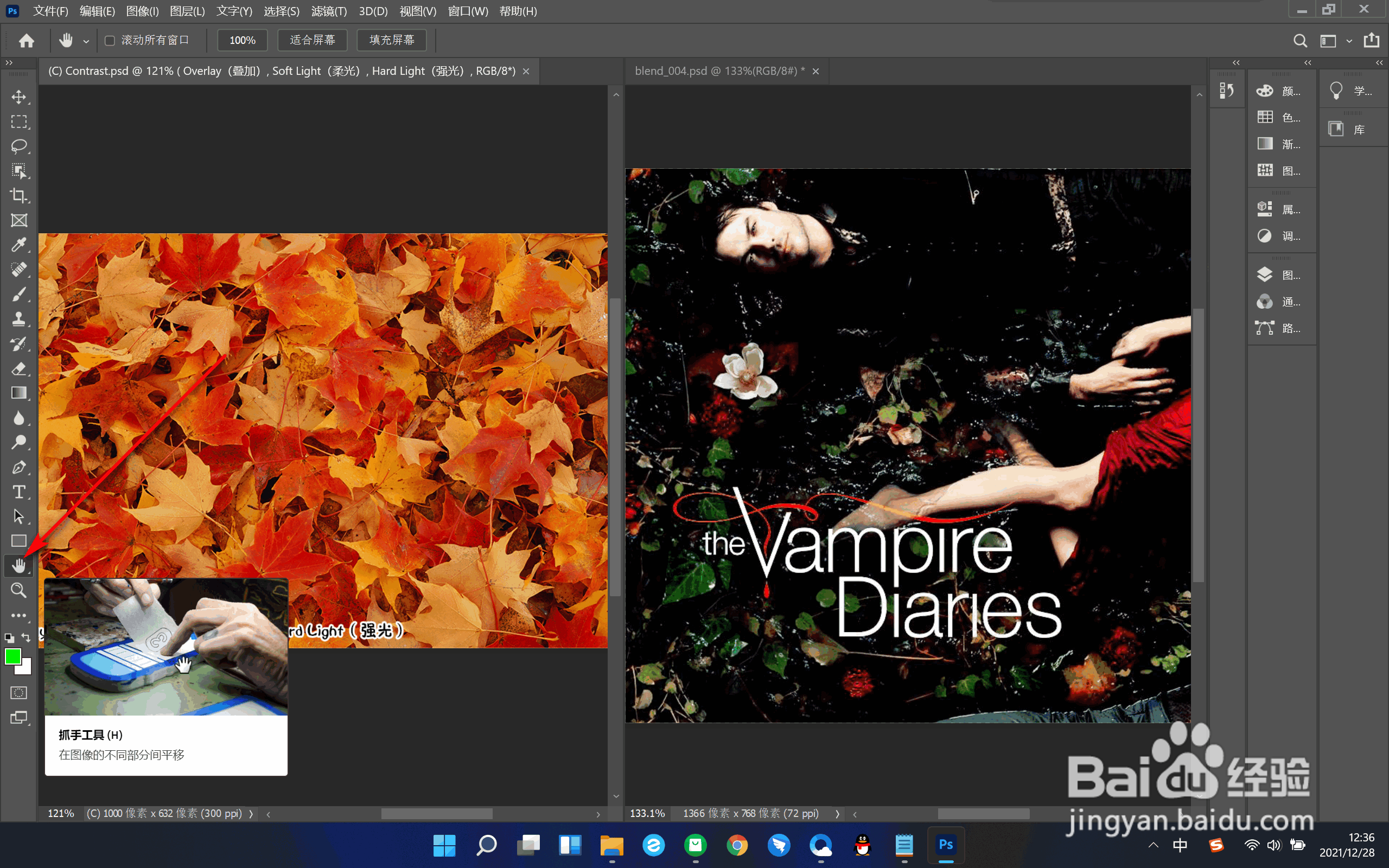Select the Move tool
This screenshot has height=868, width=1389.
coord(18,97)
